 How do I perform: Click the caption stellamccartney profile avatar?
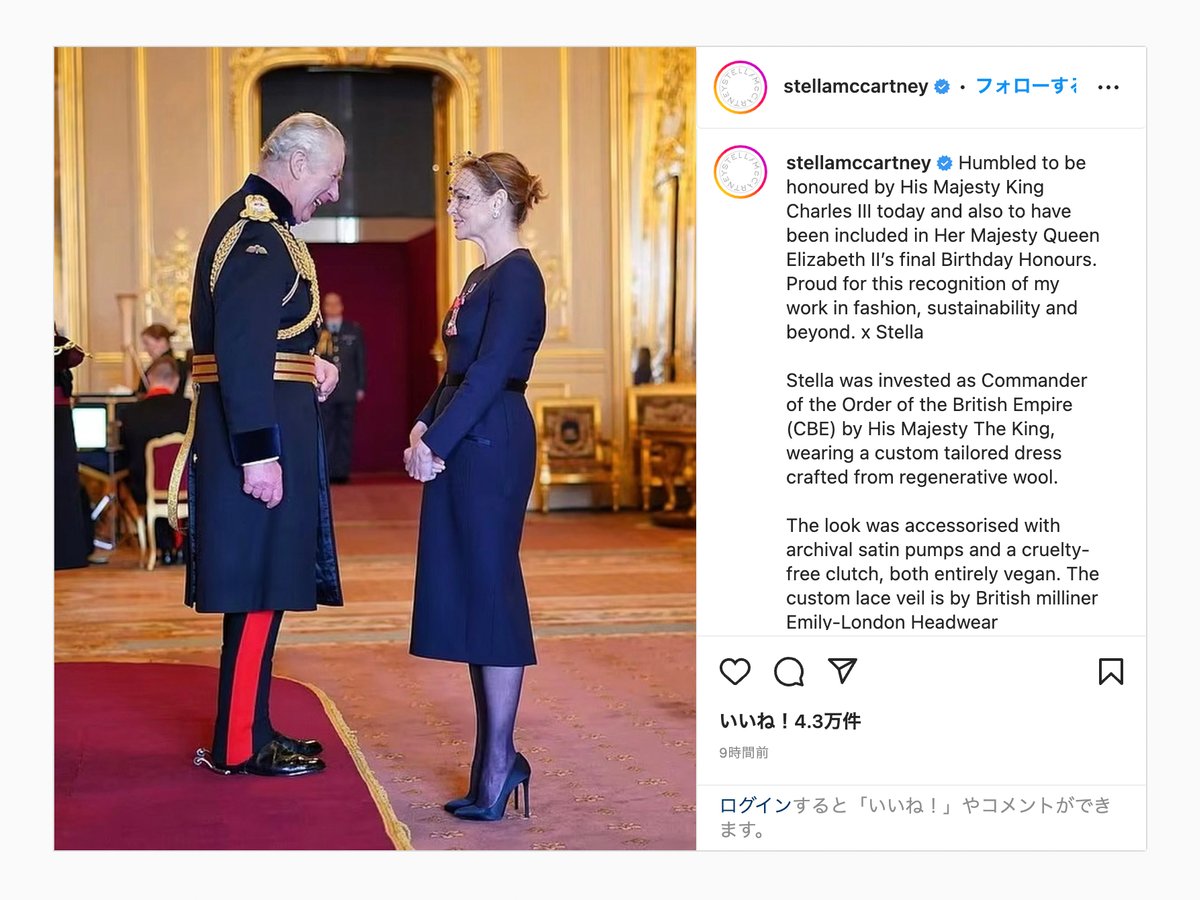pos(740,172)
